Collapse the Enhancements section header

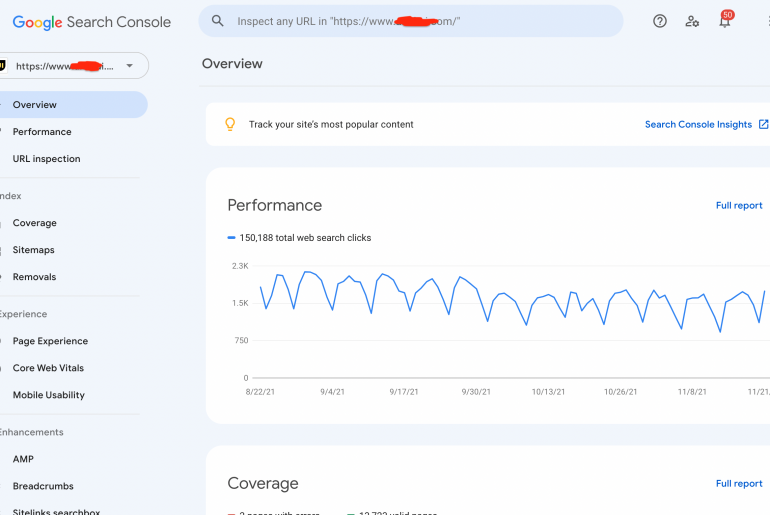click(31, 432)
